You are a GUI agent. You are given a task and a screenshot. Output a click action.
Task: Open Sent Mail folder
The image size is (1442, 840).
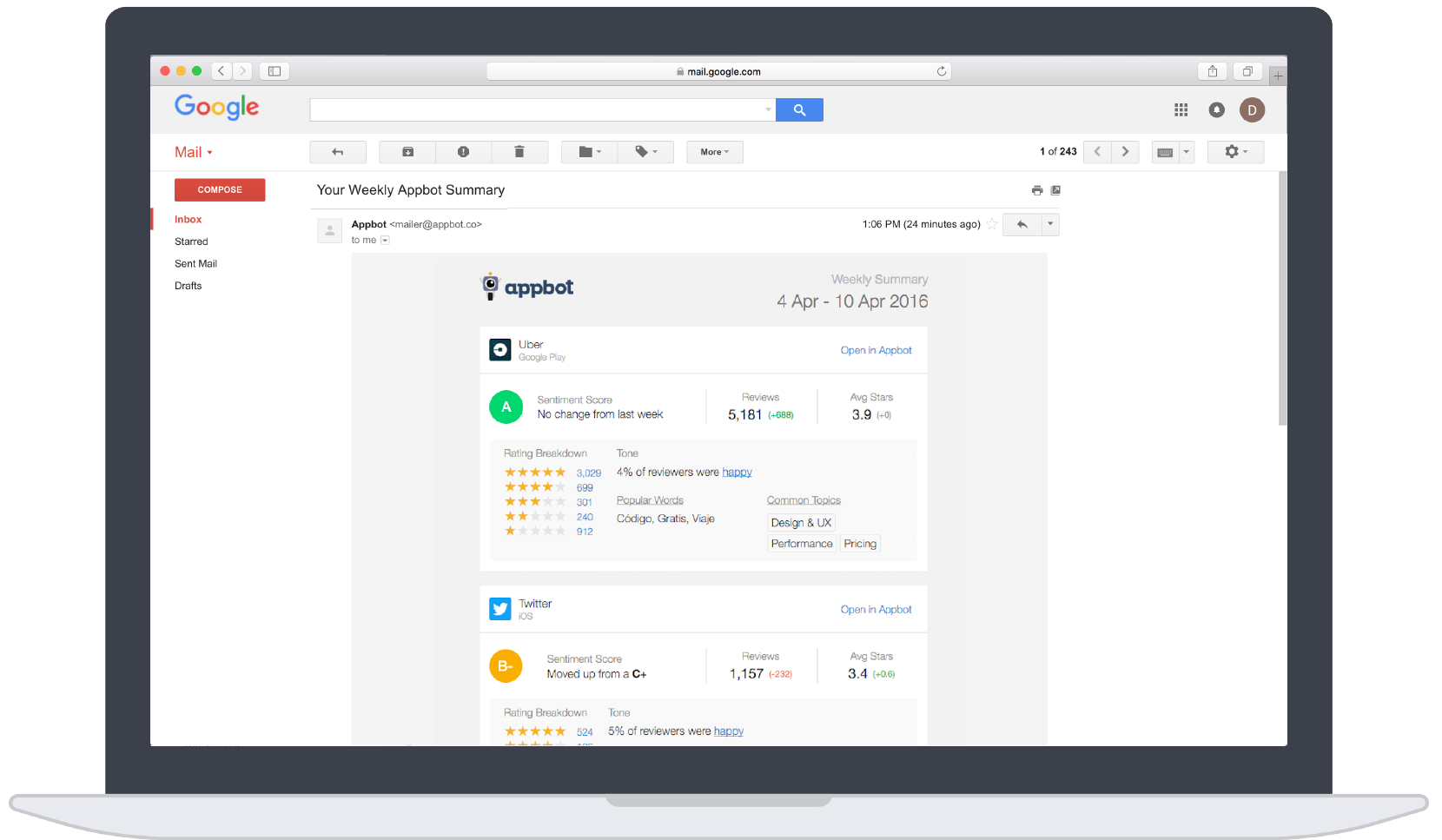[195, 264]
